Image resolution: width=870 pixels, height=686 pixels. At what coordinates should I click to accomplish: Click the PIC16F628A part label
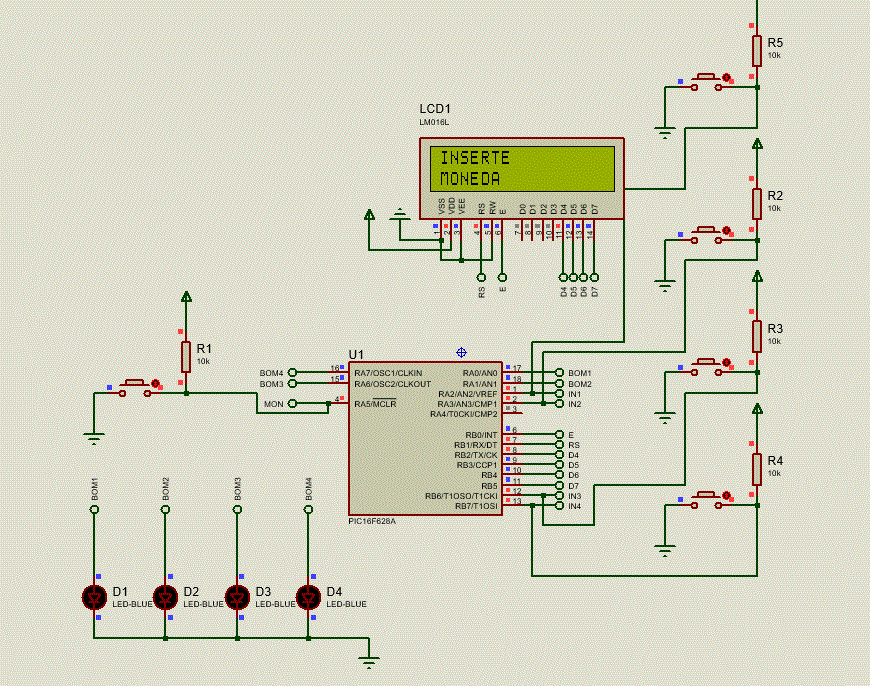coord(372,521)
